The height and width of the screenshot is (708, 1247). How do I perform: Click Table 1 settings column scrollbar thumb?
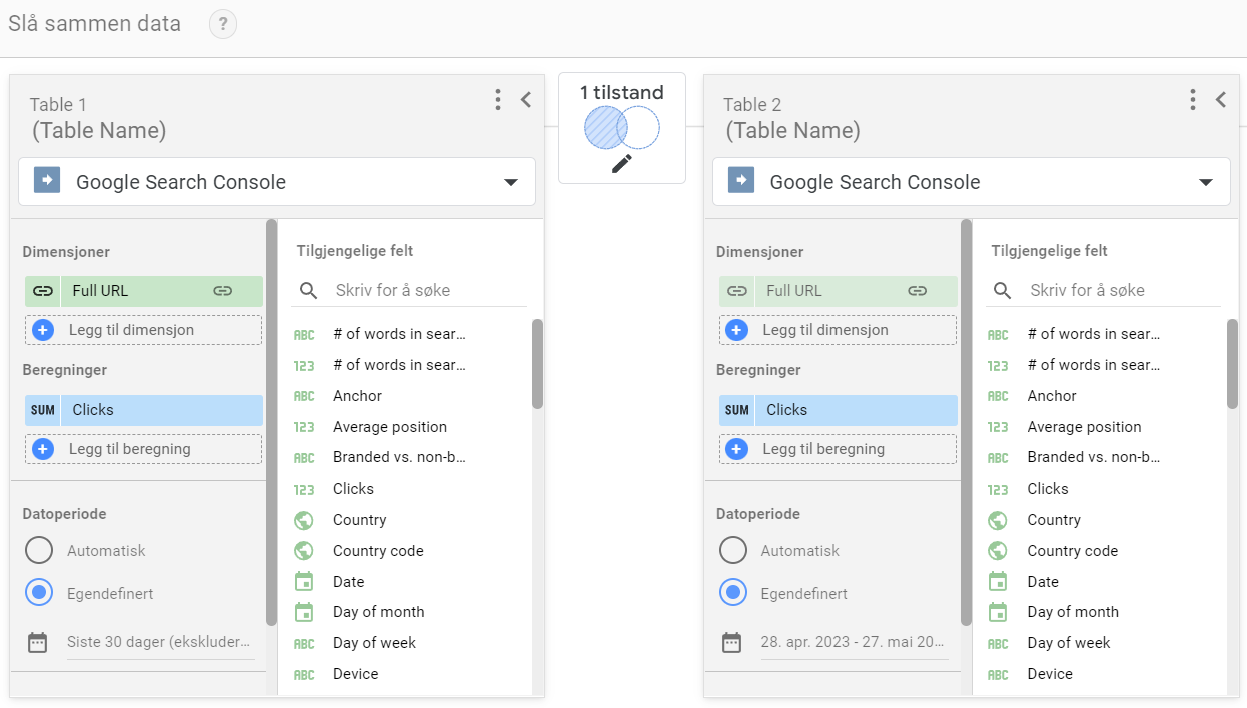point(271,422)
